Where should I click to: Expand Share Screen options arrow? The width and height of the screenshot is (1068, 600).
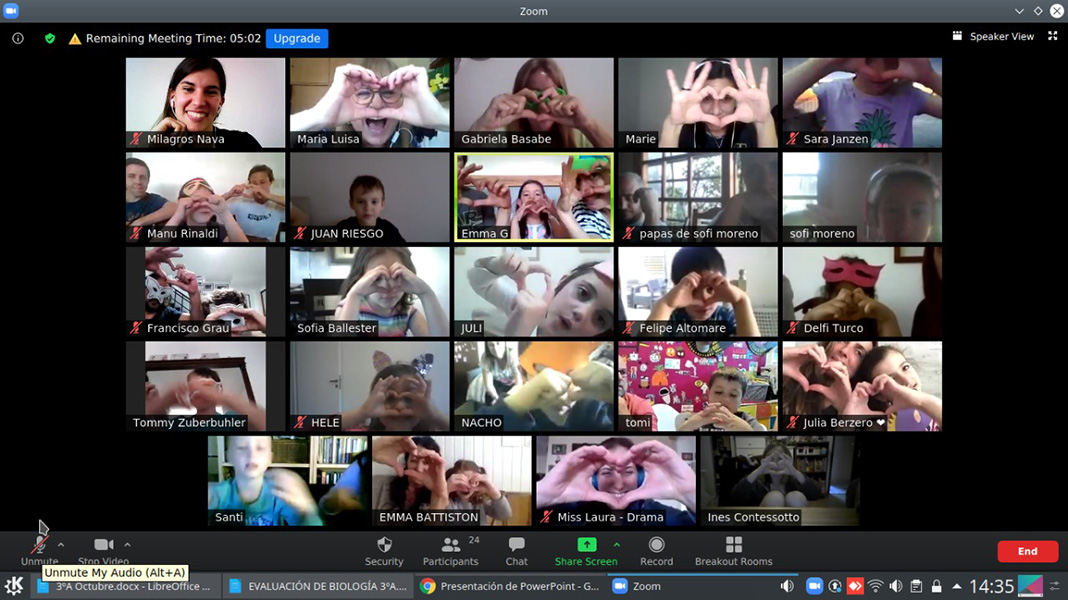coord(616,545)
